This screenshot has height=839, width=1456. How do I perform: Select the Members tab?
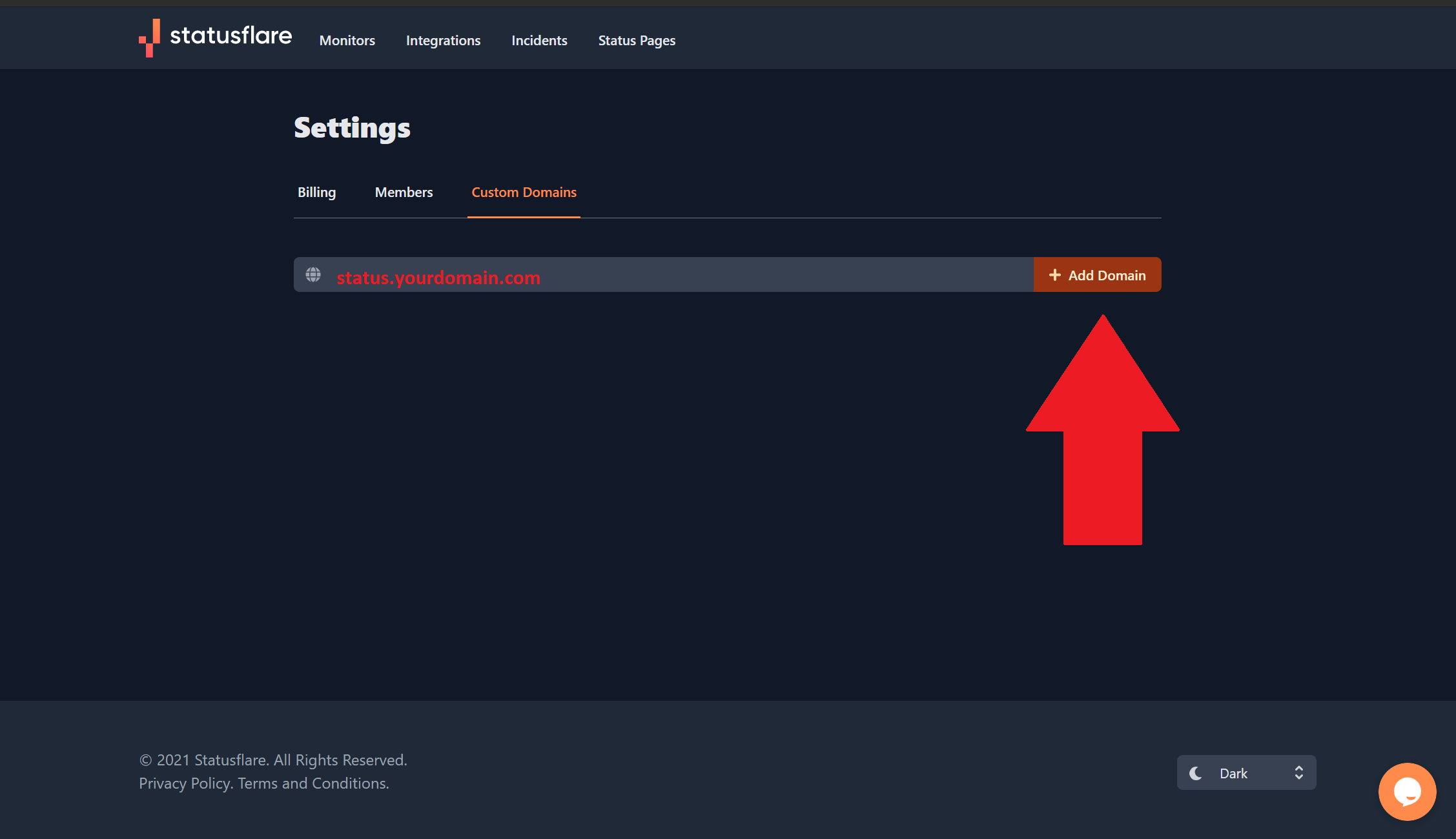pyautogui.click(x=404, y=192)
